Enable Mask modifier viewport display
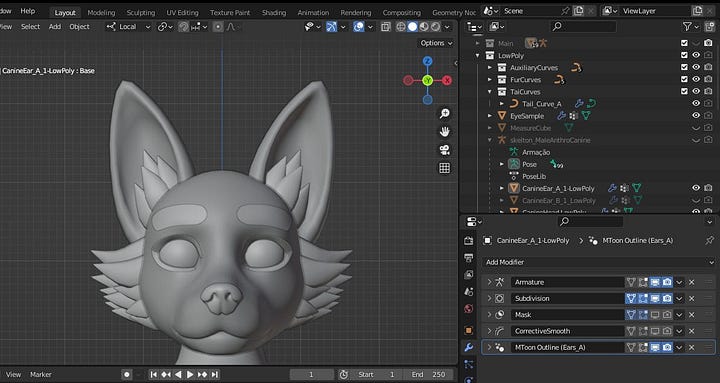Image resolution: width=720 pixels, height=383 pixels. 655,315
